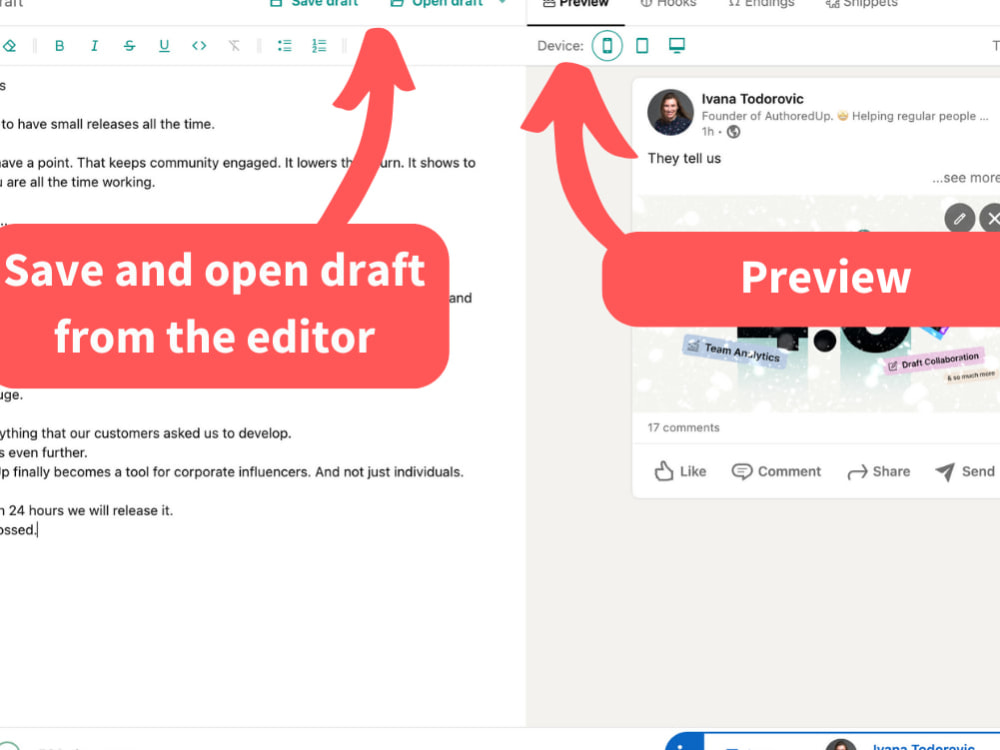
Task: Edit the post image with pencil icon
Action: [x=959, y=219]
